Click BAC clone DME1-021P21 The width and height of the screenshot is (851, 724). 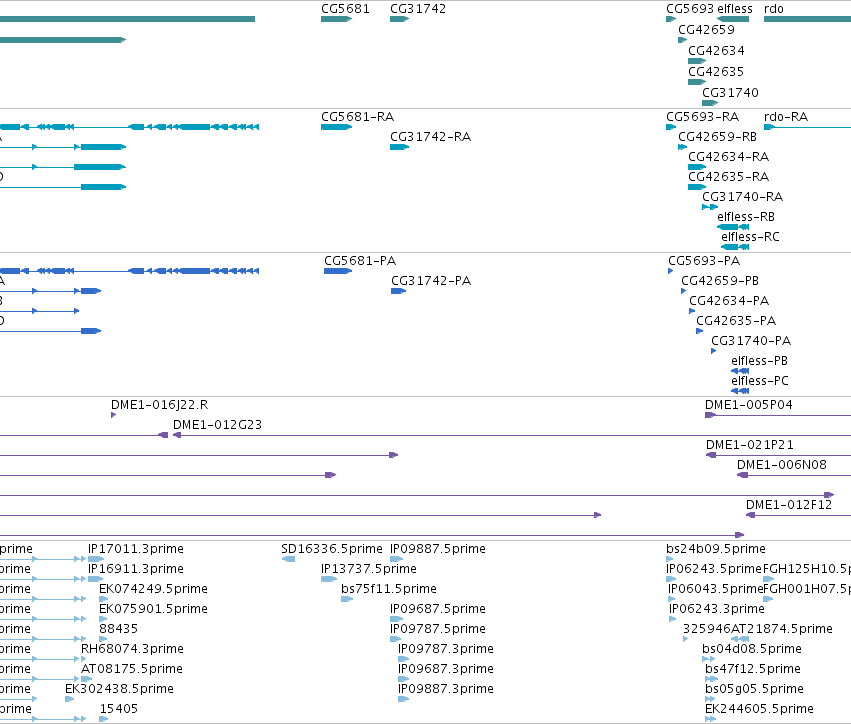click(778, 455)
